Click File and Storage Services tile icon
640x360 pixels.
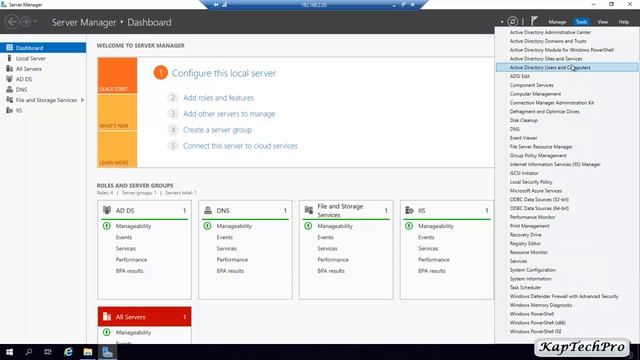pos(309,210)
